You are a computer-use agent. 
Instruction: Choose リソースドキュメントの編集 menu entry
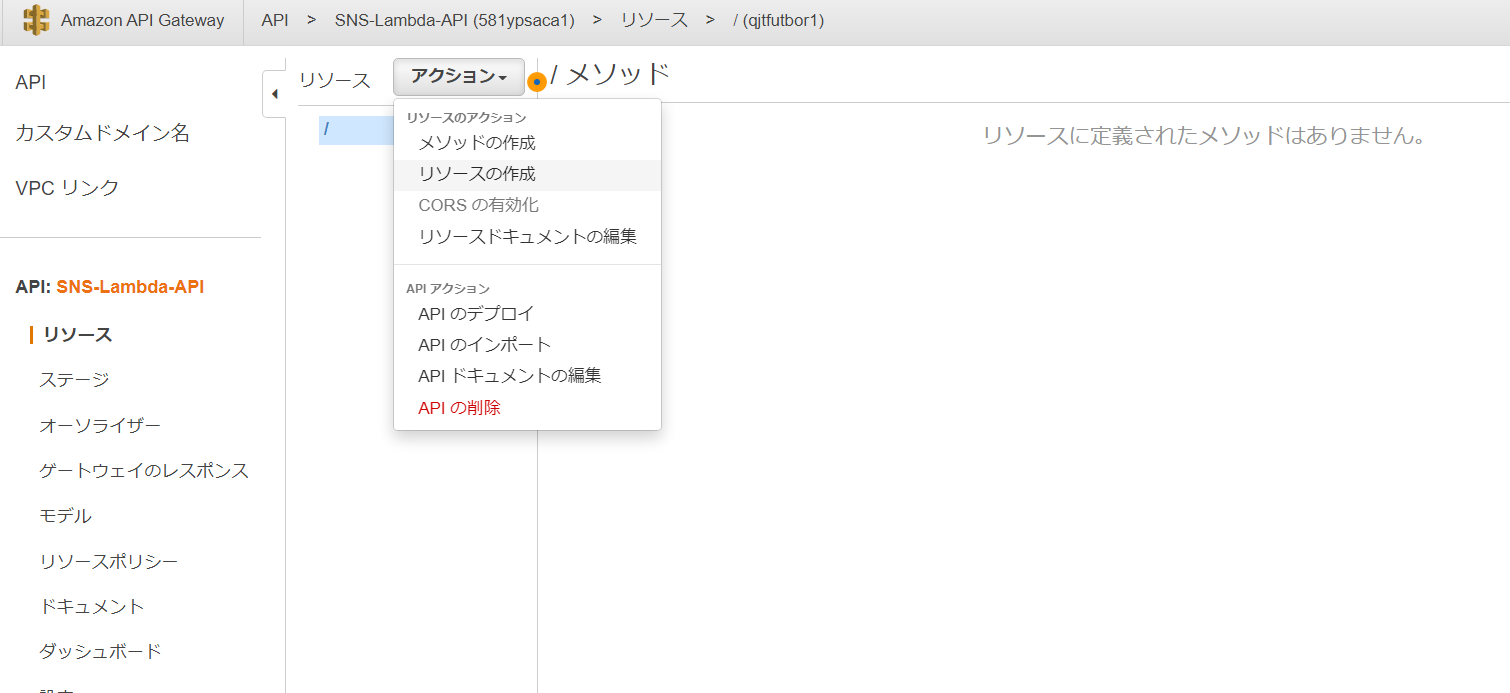(x=527, y=237)
